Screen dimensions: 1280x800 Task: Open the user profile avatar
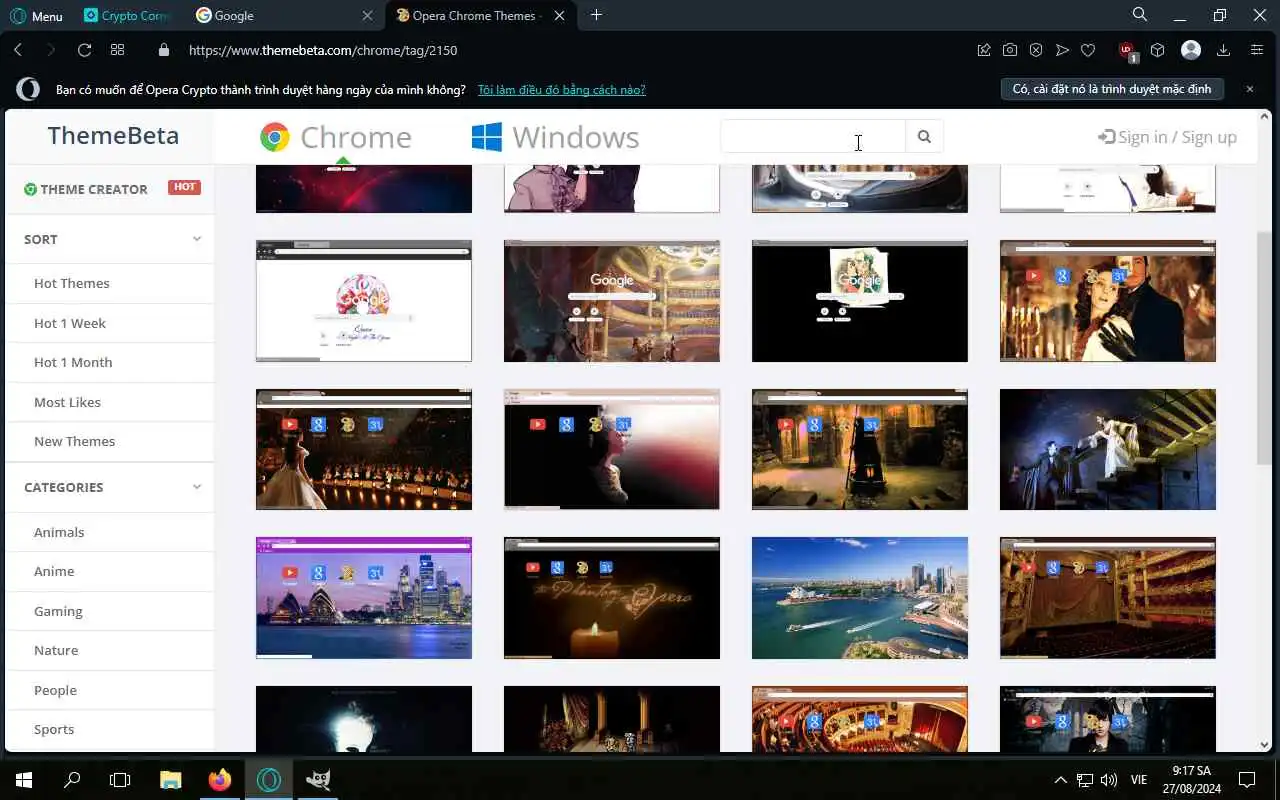tap(1190, 50)
